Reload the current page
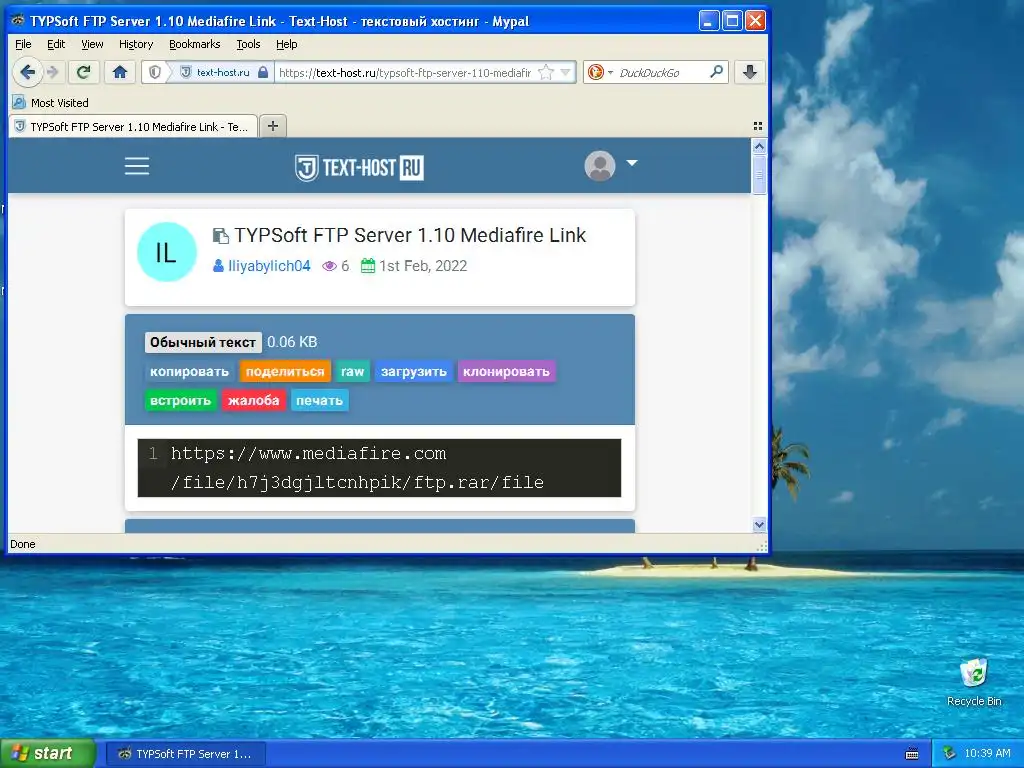The height and width of the screenshot is (768, 1024). tap(84, 72)
